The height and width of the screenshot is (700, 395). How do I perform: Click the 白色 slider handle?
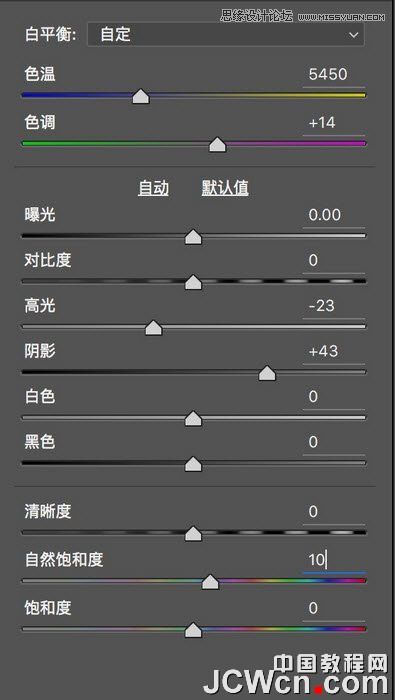coord(193,419)
